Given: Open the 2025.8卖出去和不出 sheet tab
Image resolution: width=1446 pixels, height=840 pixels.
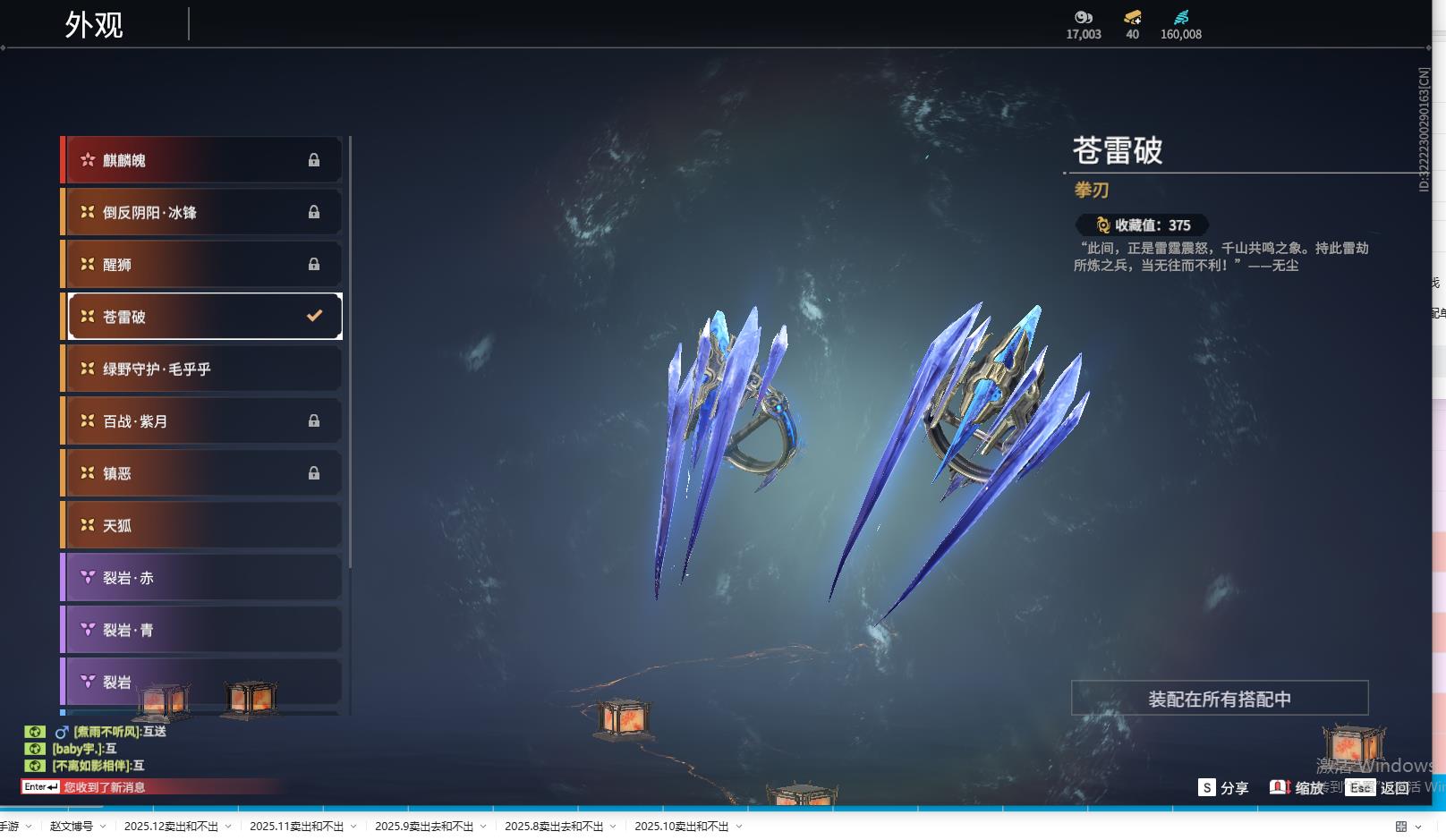Looking at the screenshot, I should tap(554, 827).
